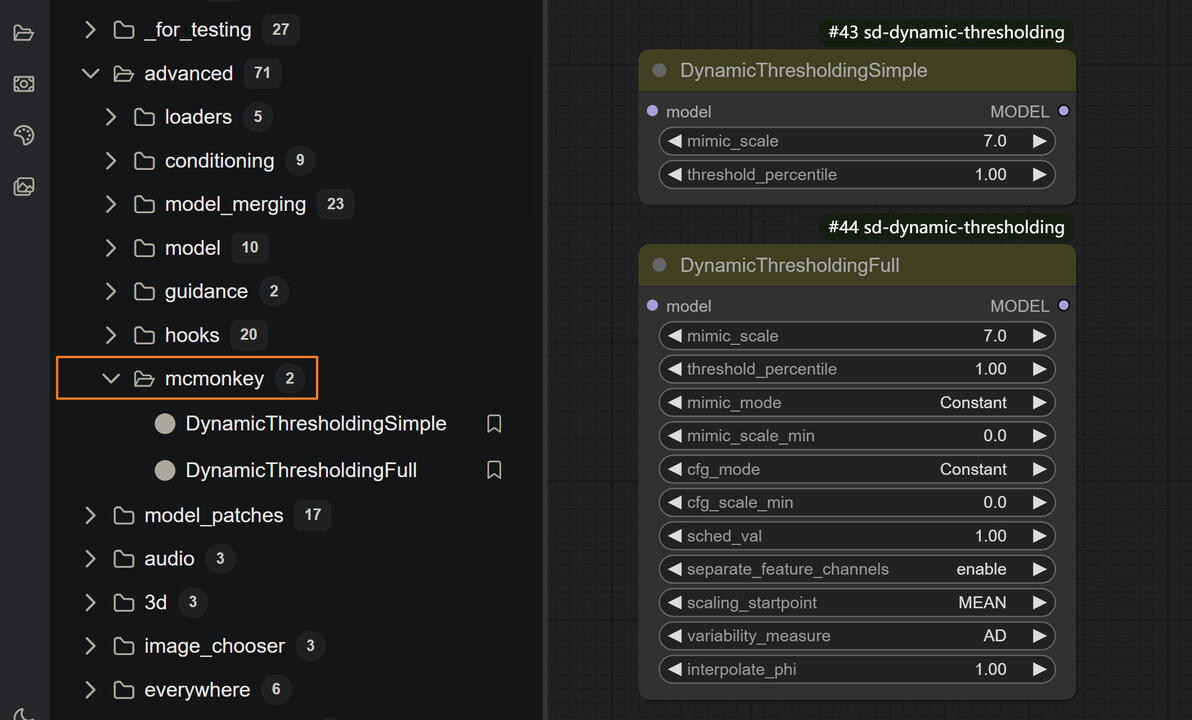
Task: Collapse the mcmonkey folder
Action: pos(111,378)
